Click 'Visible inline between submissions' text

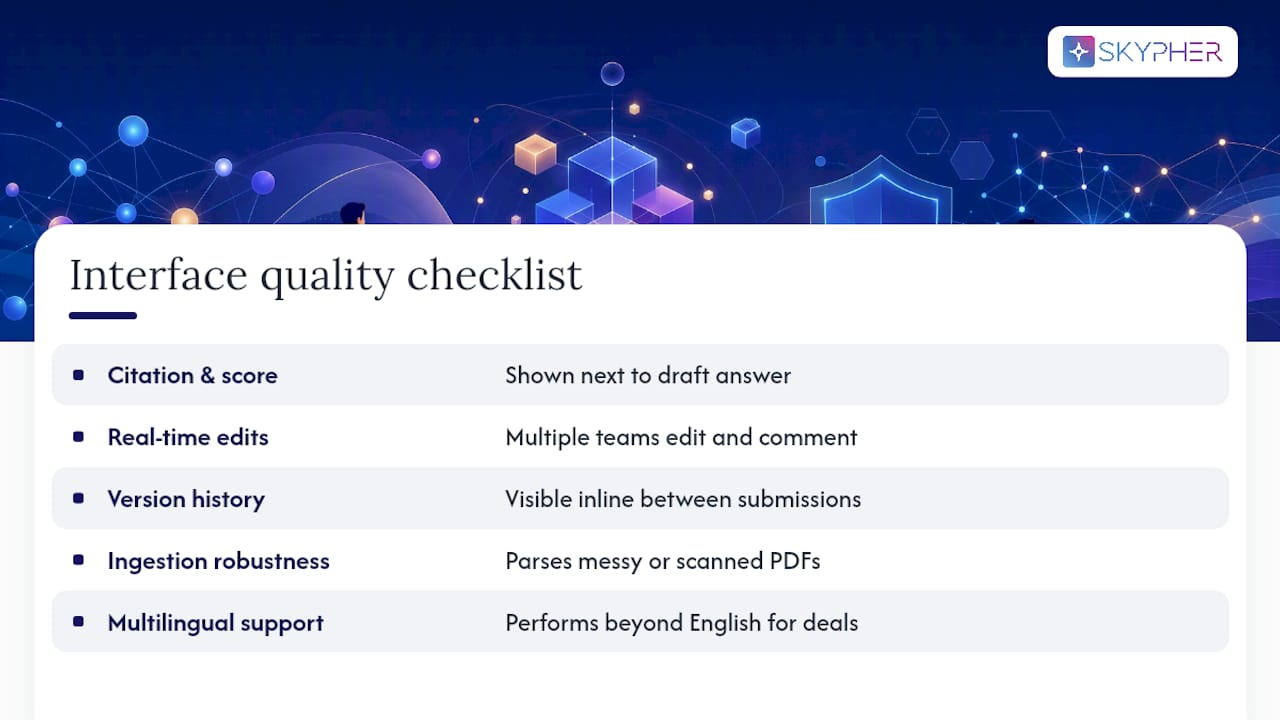(x=683, y=499)
